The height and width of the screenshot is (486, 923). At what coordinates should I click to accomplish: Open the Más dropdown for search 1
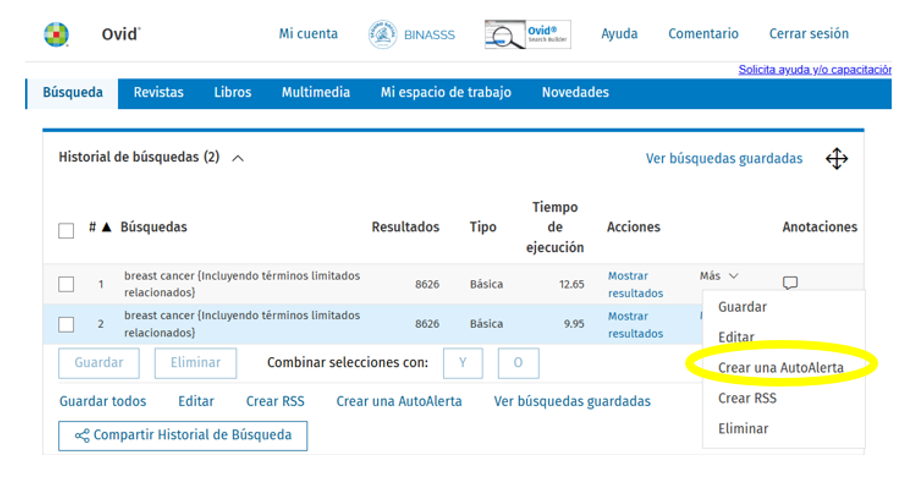click(719, 276)
